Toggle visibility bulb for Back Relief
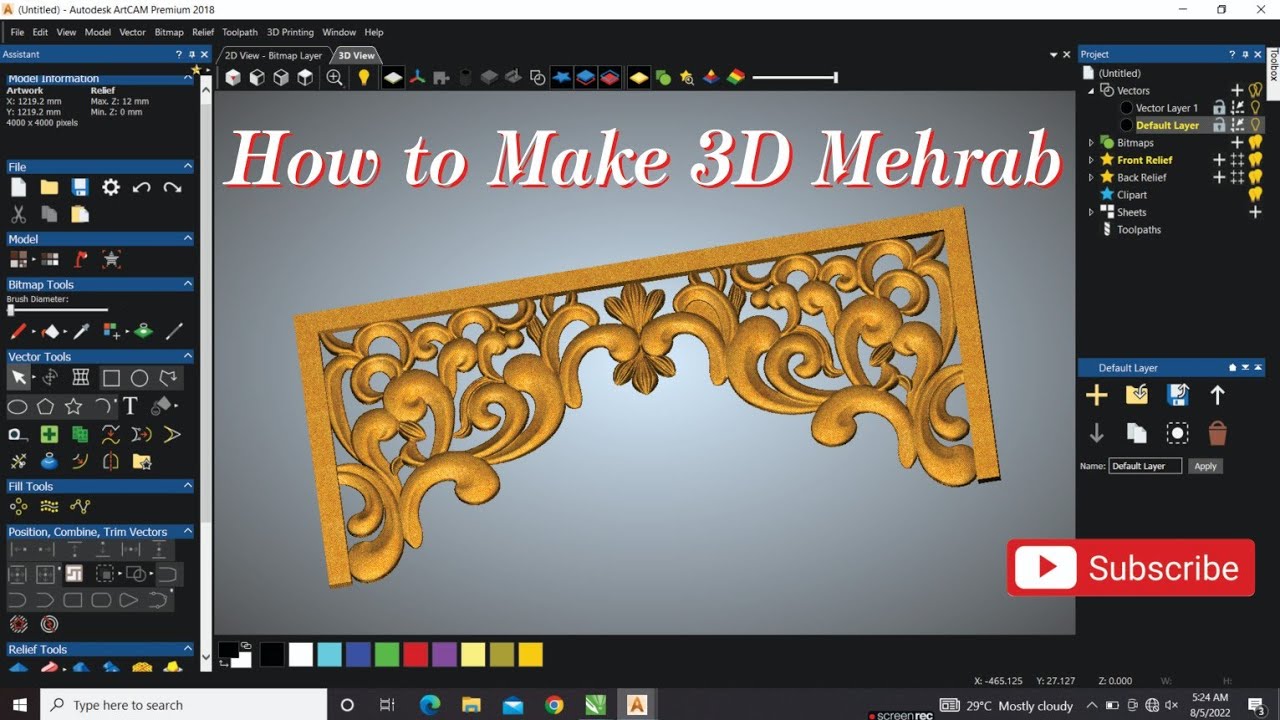Screen dimensions: 1280x720 [x=1256, y=177]
